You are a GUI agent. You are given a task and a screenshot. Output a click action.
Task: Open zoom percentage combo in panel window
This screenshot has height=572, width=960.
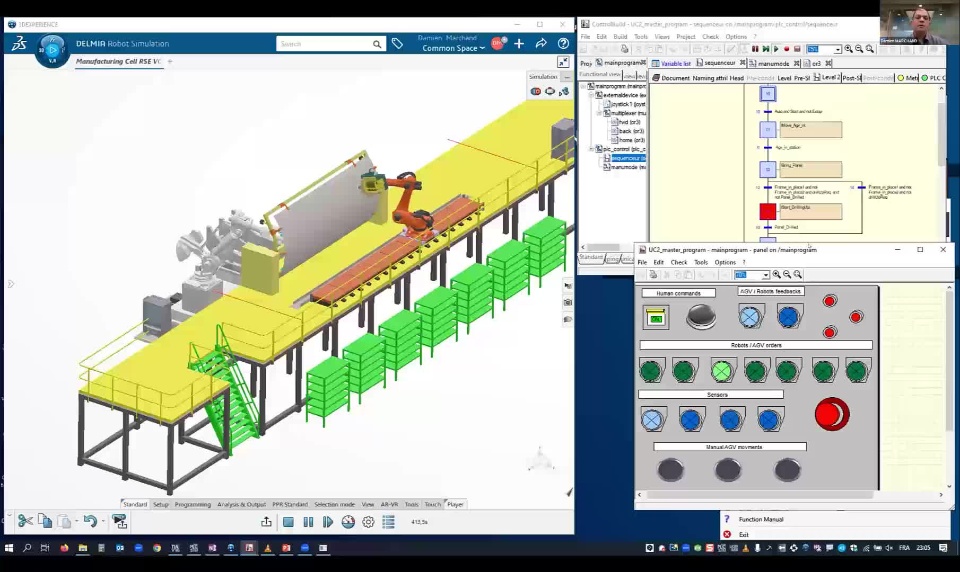752,274
